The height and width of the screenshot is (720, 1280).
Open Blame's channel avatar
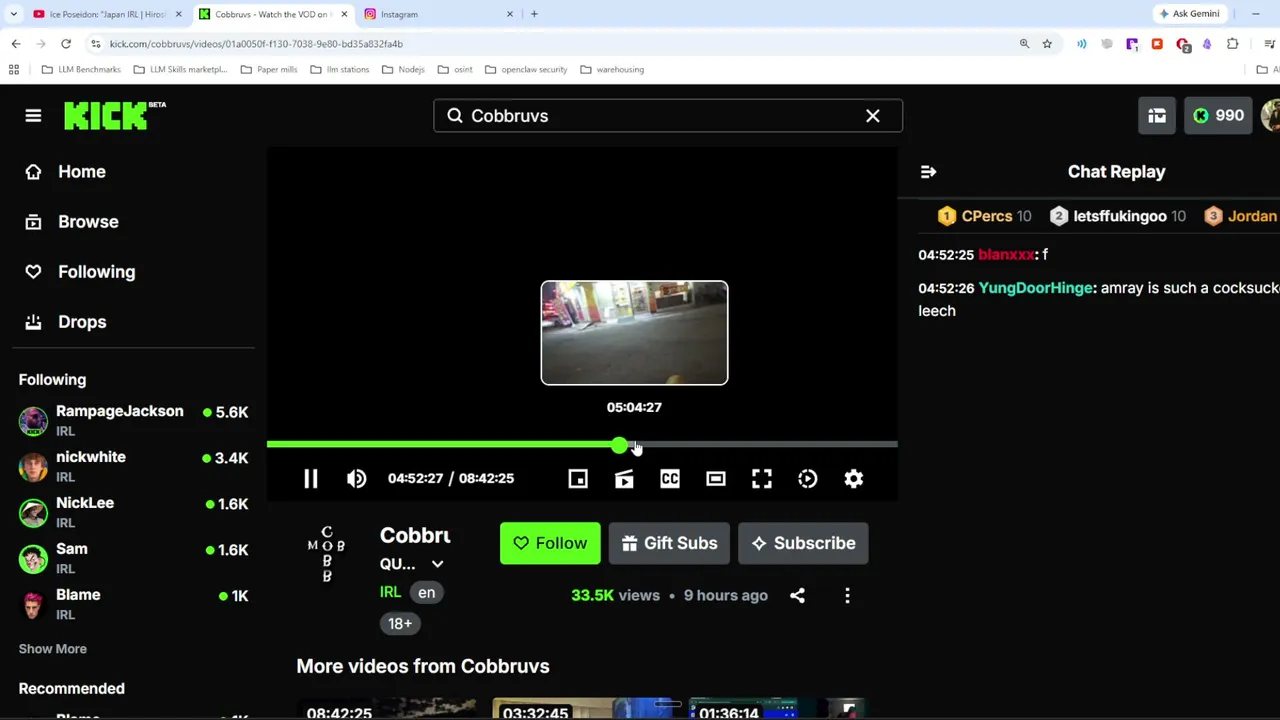(33, 605)
